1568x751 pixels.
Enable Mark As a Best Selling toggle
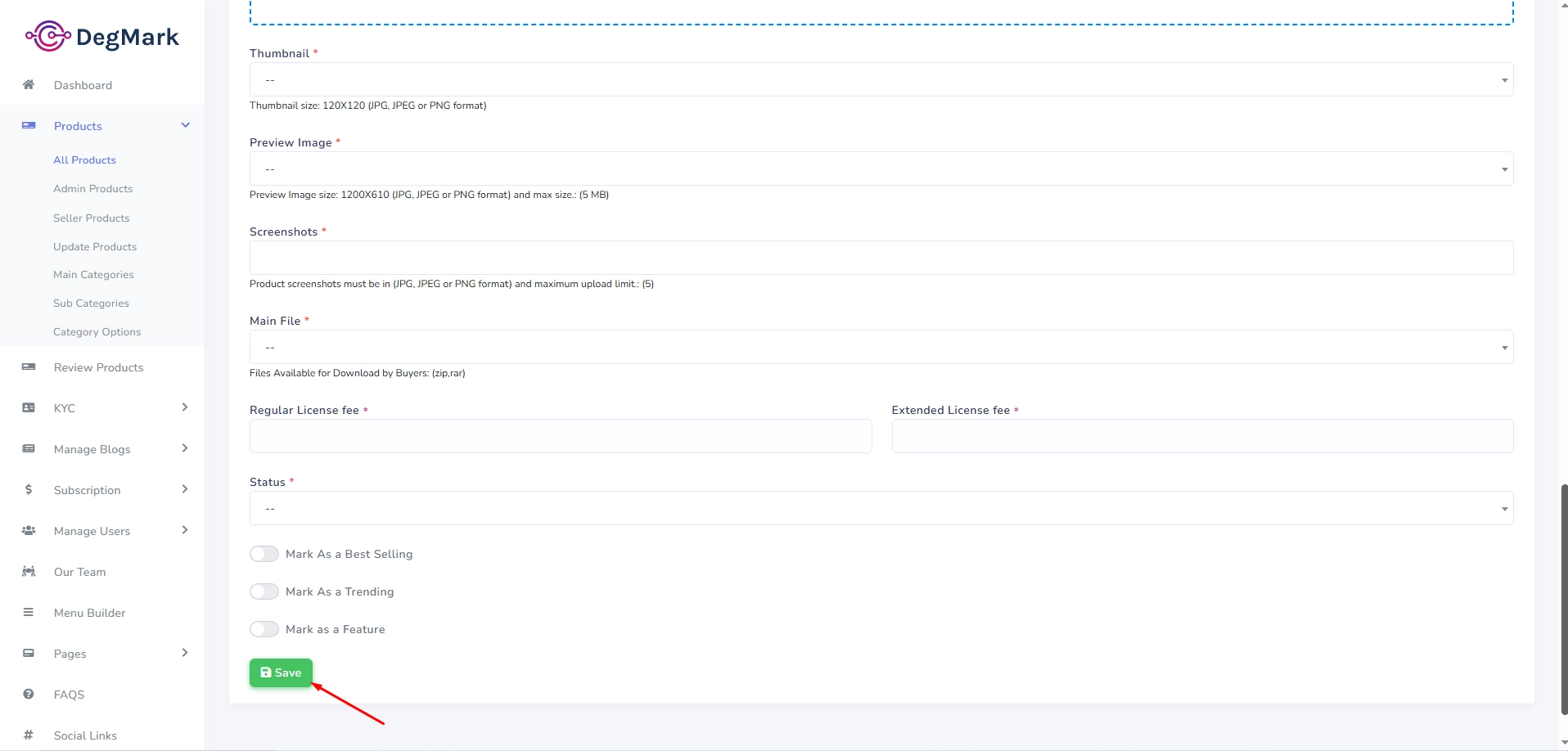click(264, 554)
